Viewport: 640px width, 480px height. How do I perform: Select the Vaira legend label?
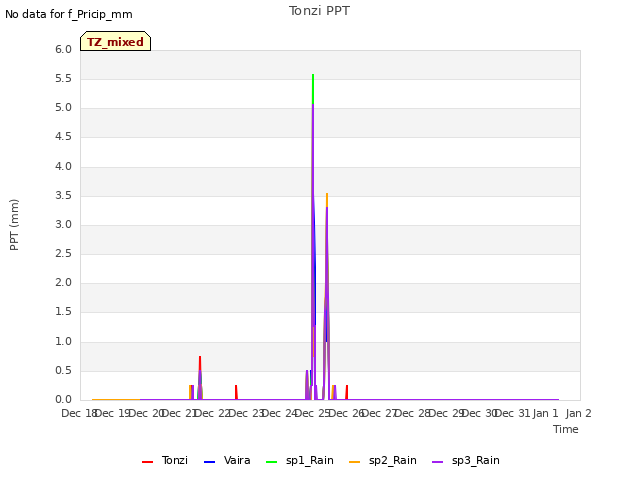coord(237,460)
